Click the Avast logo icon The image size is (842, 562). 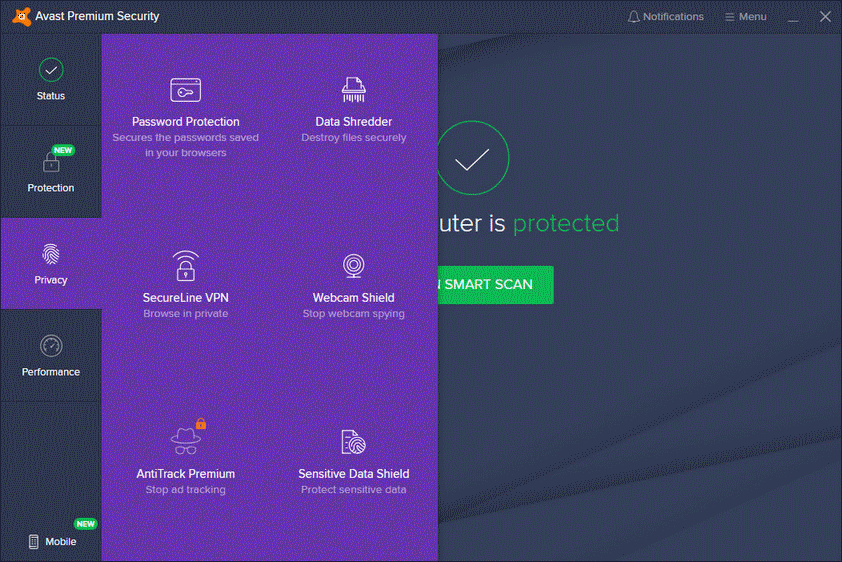pyautogui.click(x=21, y=17)
